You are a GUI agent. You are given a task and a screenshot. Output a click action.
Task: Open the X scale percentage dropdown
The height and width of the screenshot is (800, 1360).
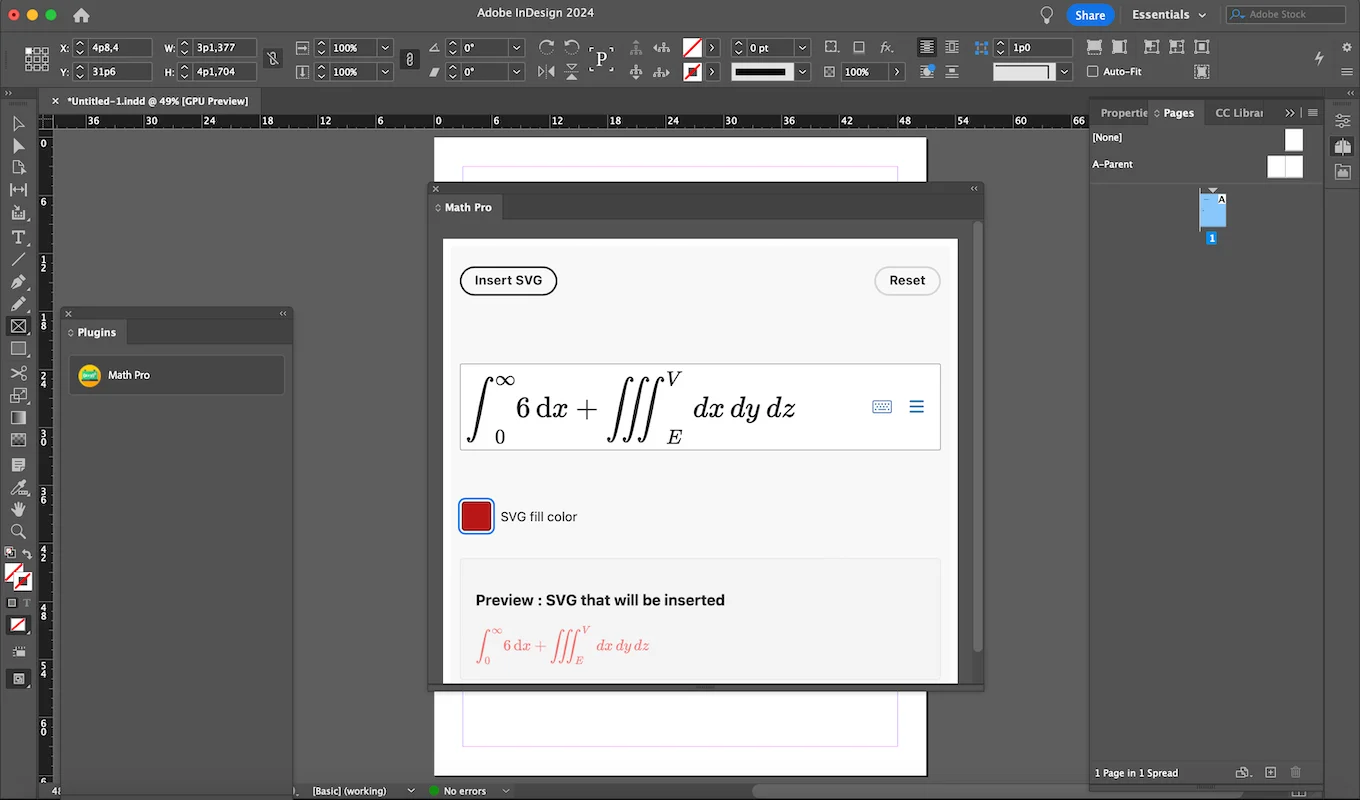click(385, 48)
